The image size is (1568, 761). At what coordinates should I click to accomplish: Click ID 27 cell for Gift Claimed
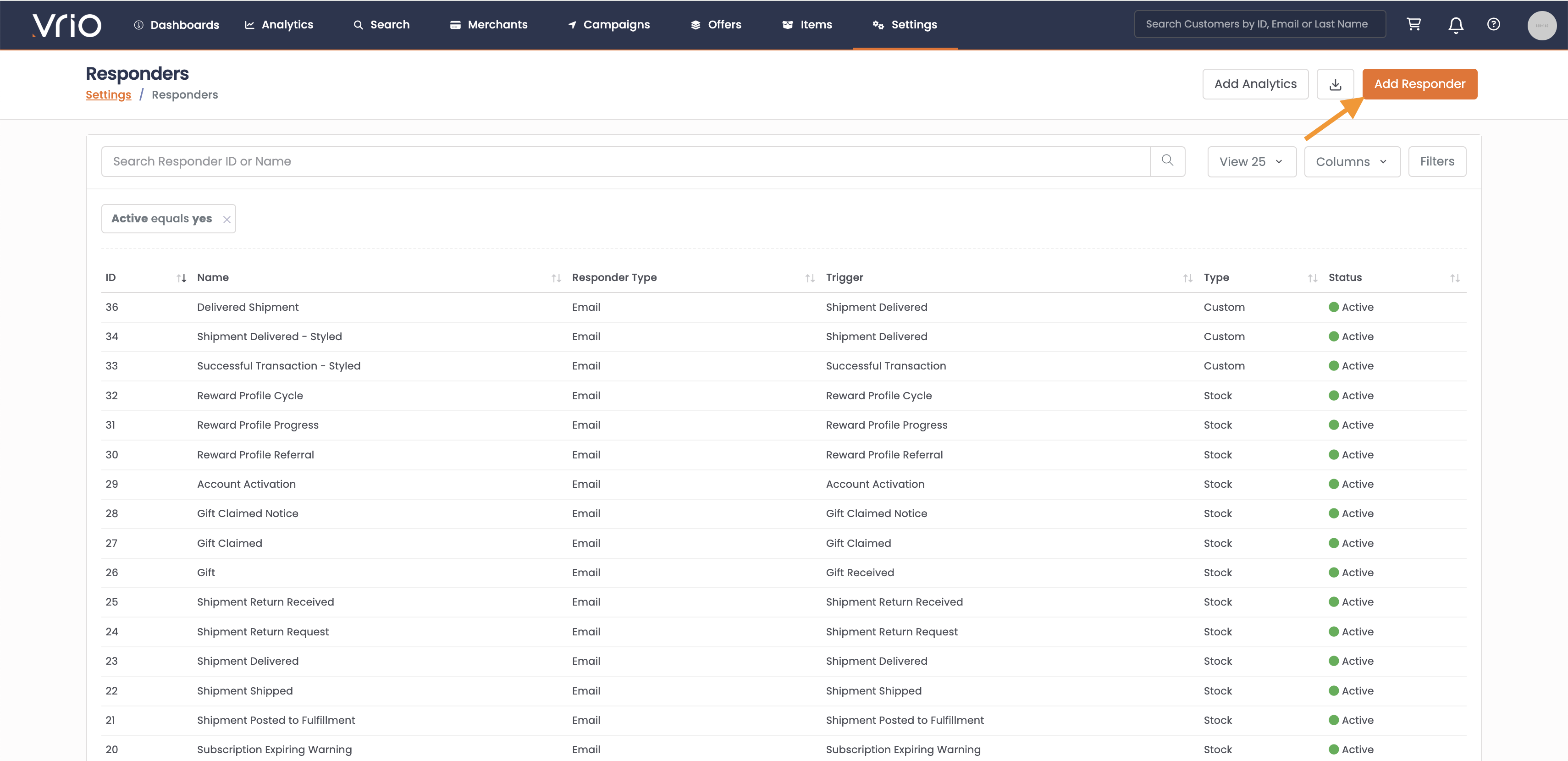click(111, 543)
